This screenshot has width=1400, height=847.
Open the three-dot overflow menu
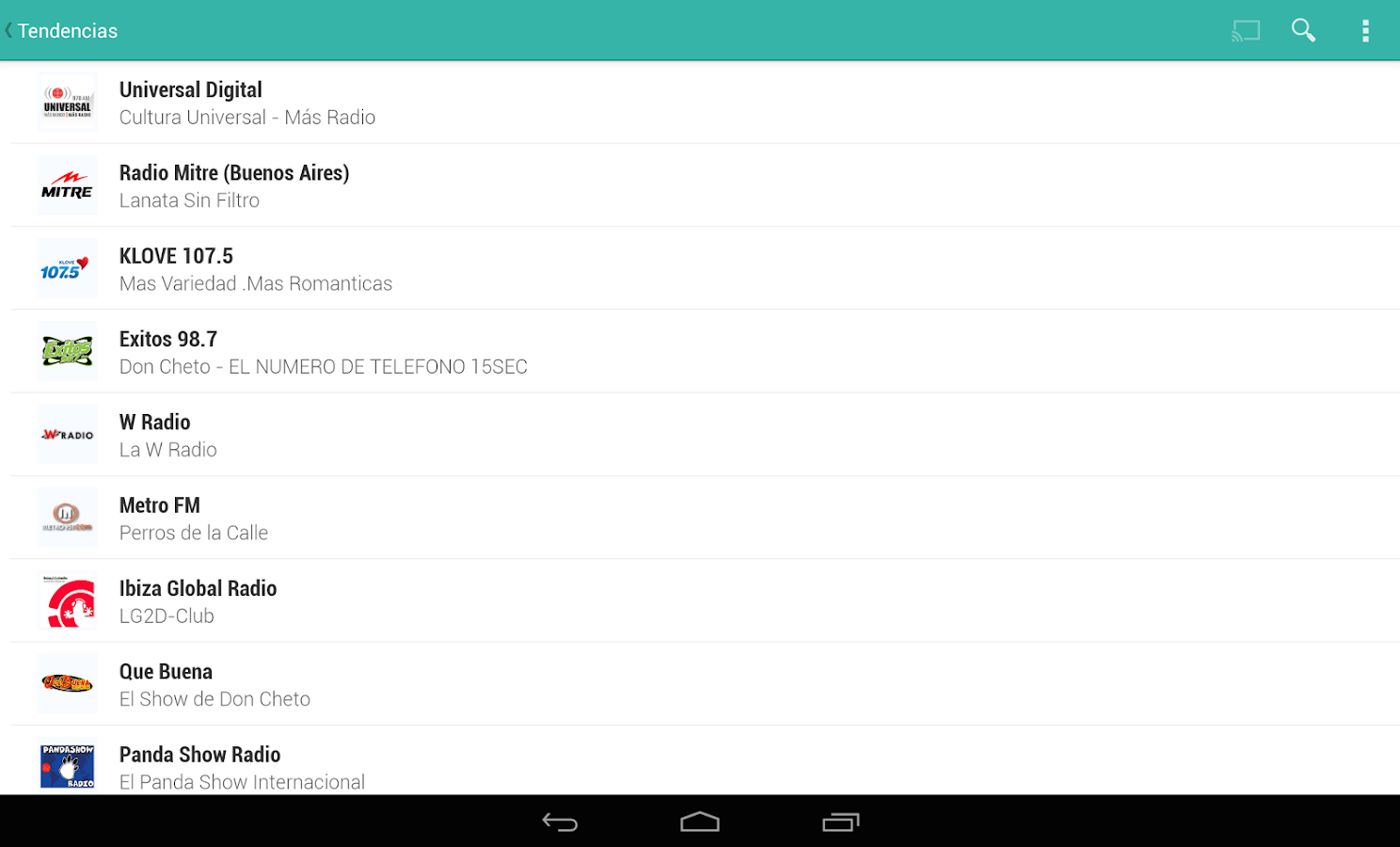coord(1365,30)
